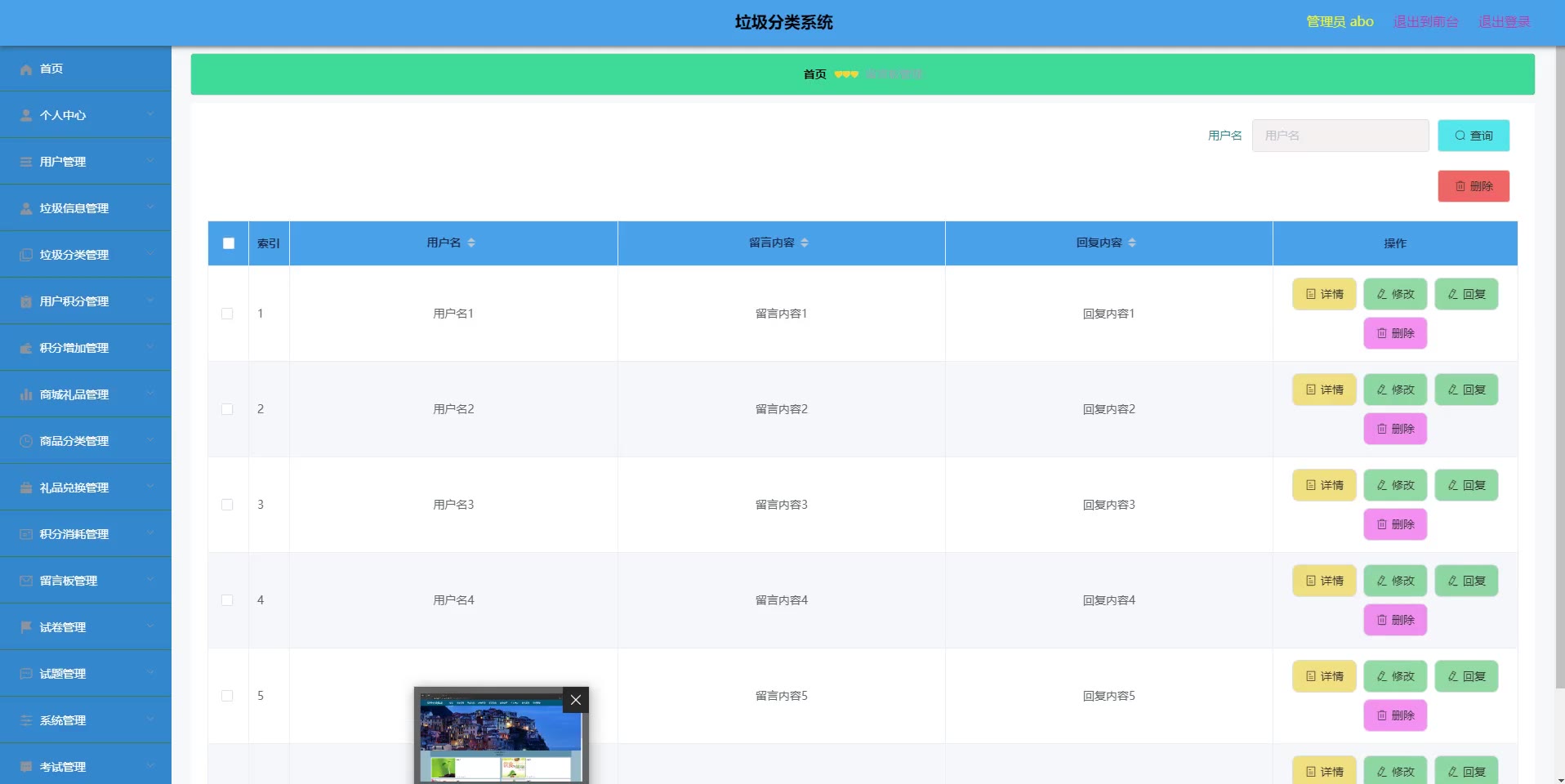Click the icon beside 用户积分管理 in sidebar
Image resolution: width=1565 pixels, height=784 pixels.
(x=26, y=302)
